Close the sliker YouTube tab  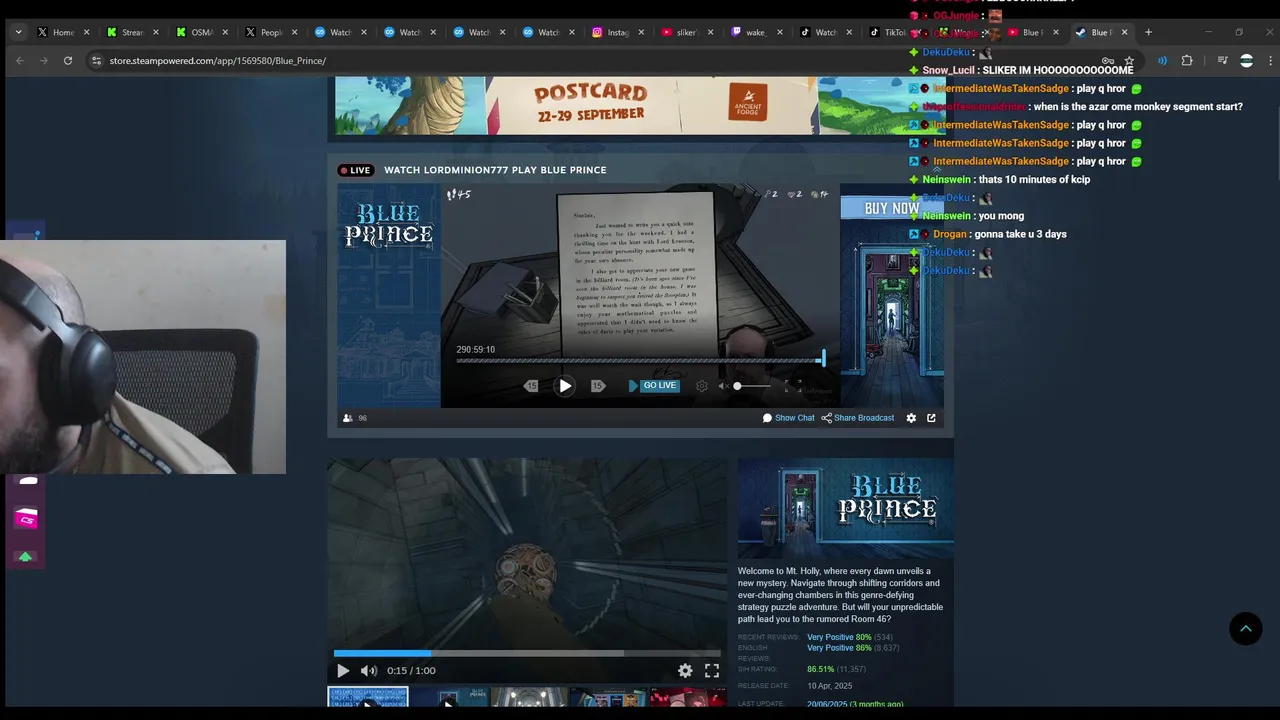pos(710,32)
